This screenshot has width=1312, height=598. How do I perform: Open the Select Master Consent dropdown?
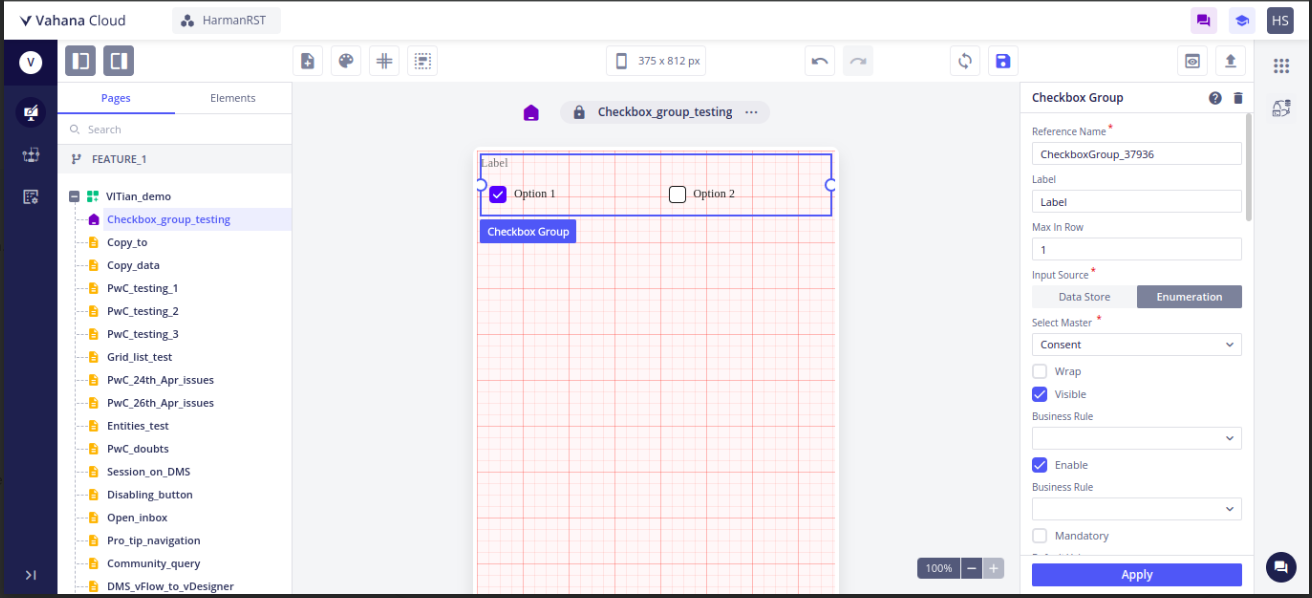(x=1137, y=345)
